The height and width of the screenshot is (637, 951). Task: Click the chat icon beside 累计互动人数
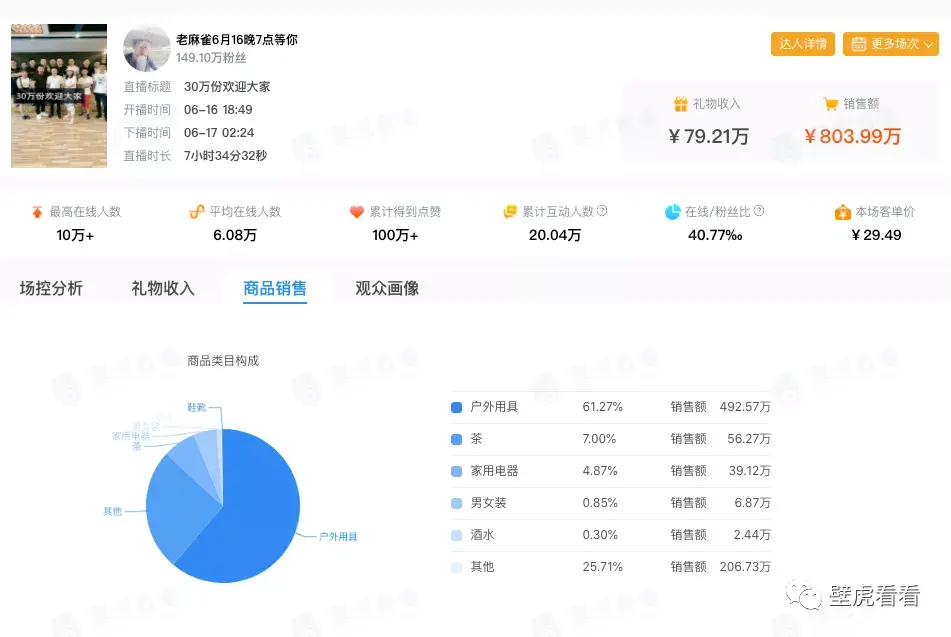pyautogui.click(x=510, y=212)
